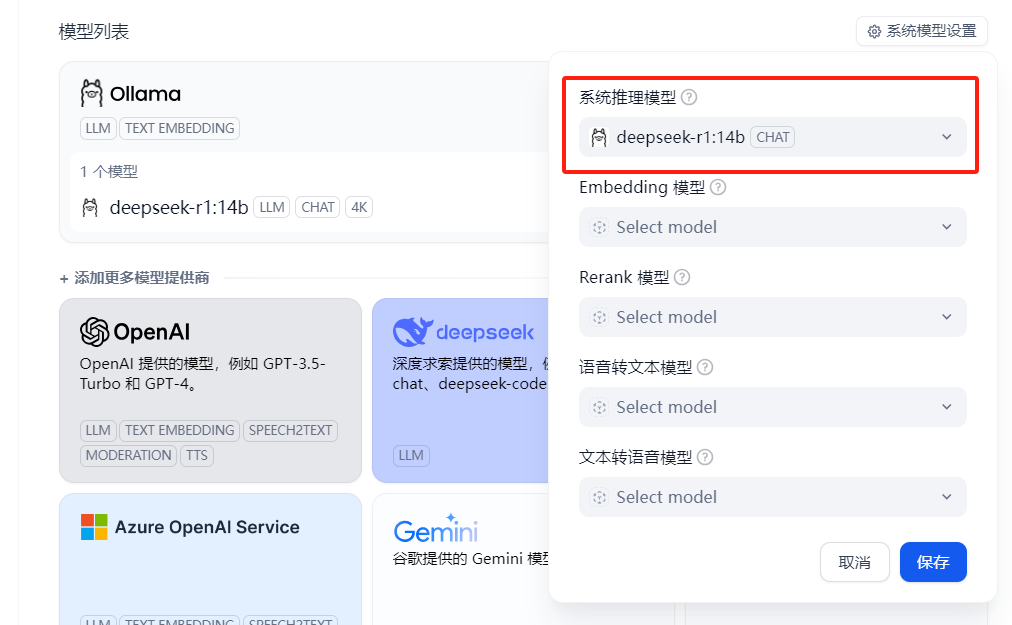Click help icon next to Embedding 模型
The width and height of the screenshot is (1012, 625).
coord(718,187)
